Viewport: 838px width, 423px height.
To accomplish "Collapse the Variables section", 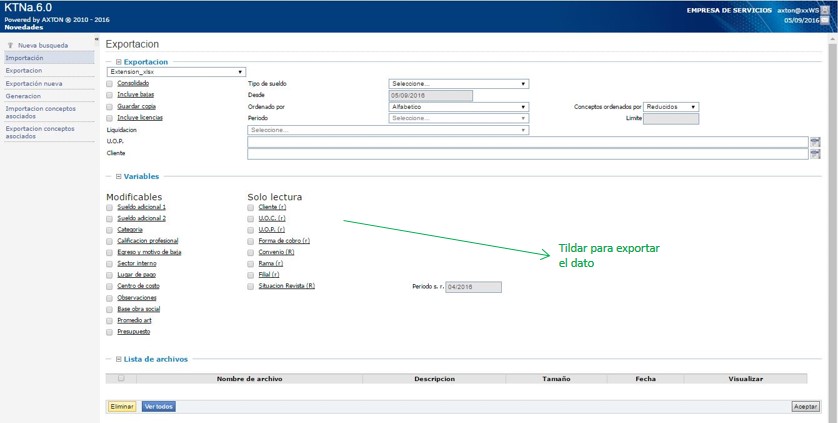I will coord(119,176).
